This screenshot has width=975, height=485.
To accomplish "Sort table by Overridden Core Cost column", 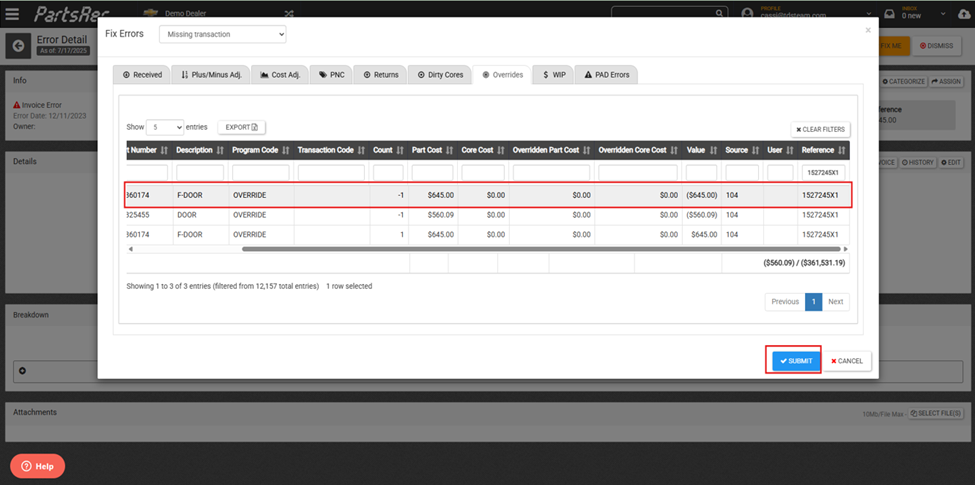I will coord(638,150).
